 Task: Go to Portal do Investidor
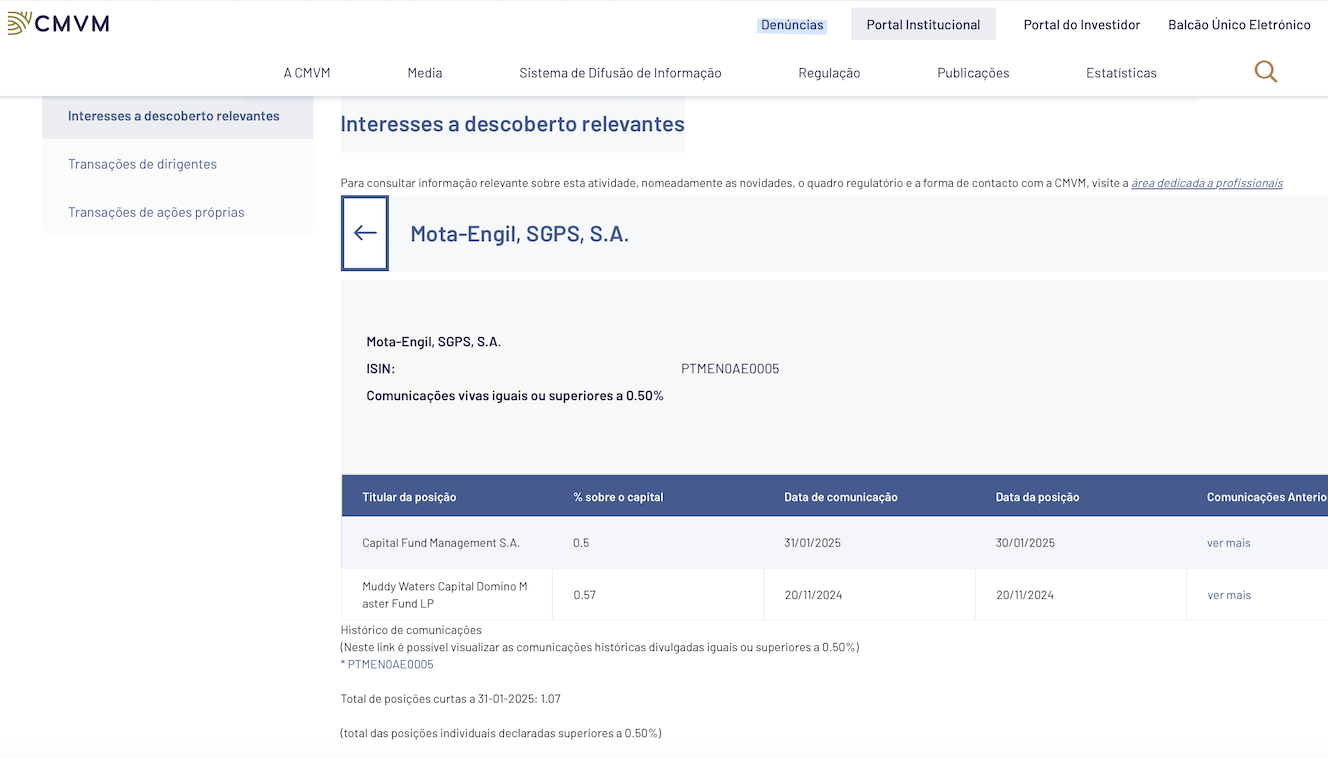tap(1081, 25)
